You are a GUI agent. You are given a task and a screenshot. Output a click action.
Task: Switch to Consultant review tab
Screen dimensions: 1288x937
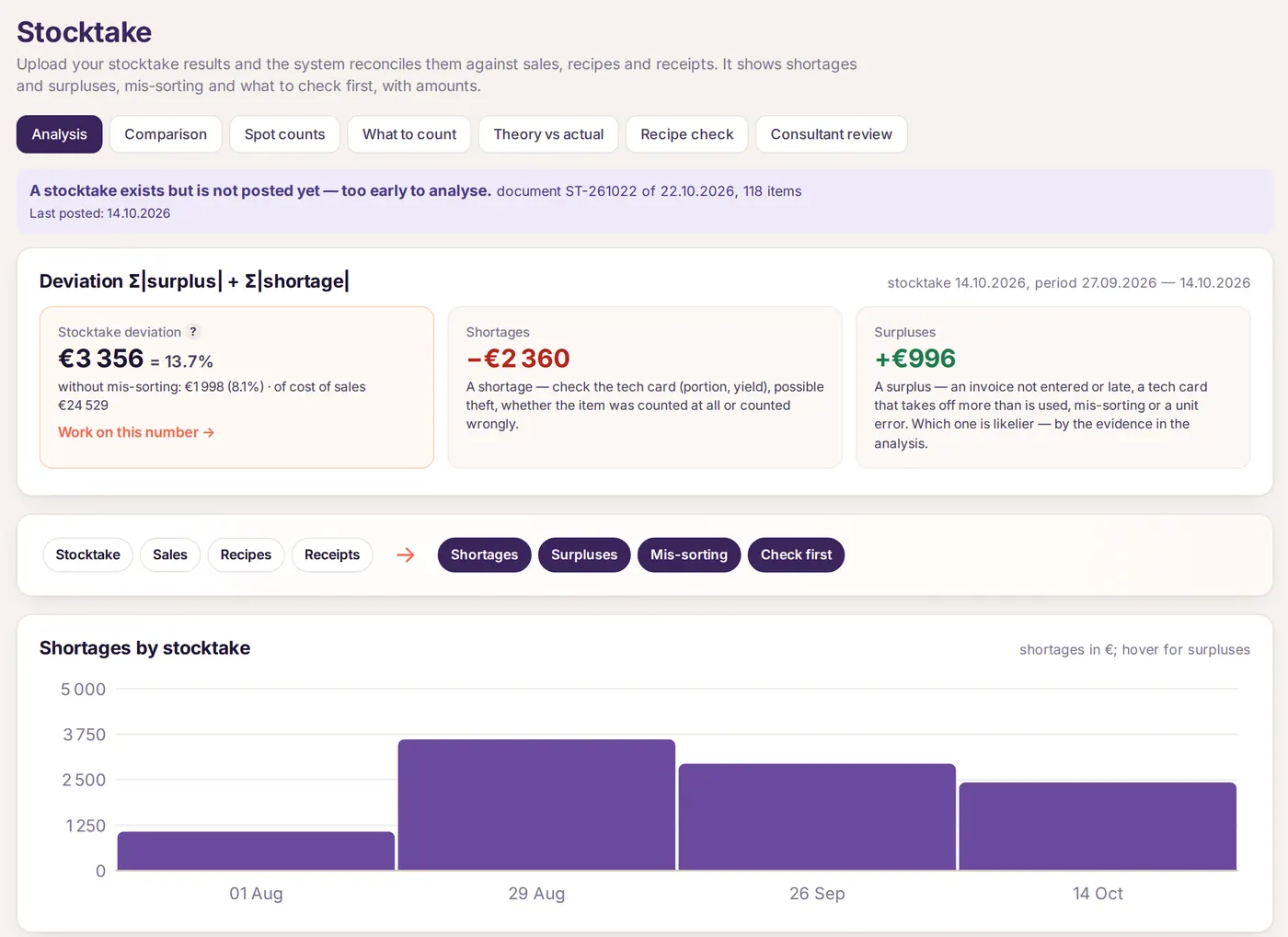coord(832,134)
